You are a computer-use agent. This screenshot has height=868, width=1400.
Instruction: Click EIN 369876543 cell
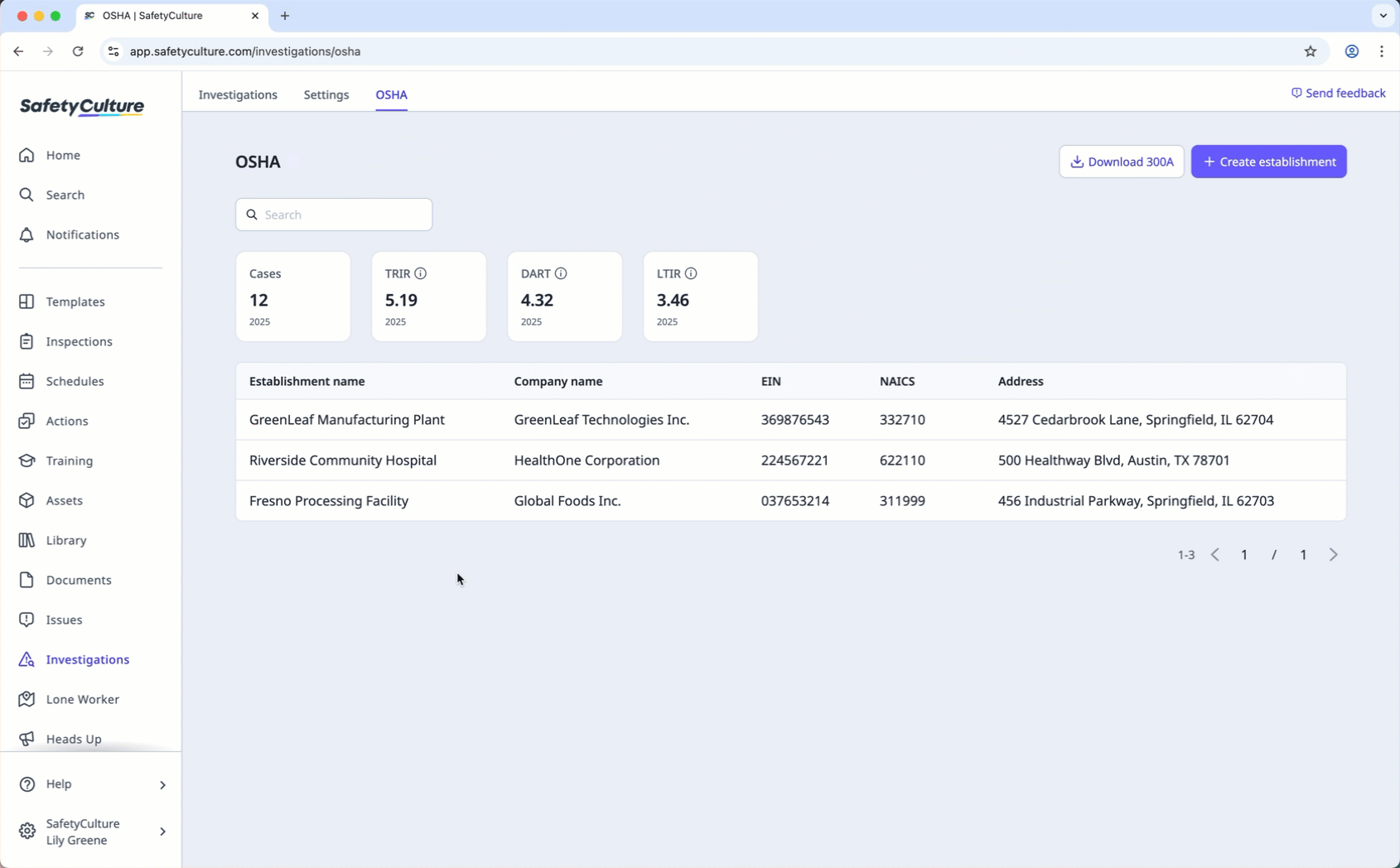click(795, 420)
